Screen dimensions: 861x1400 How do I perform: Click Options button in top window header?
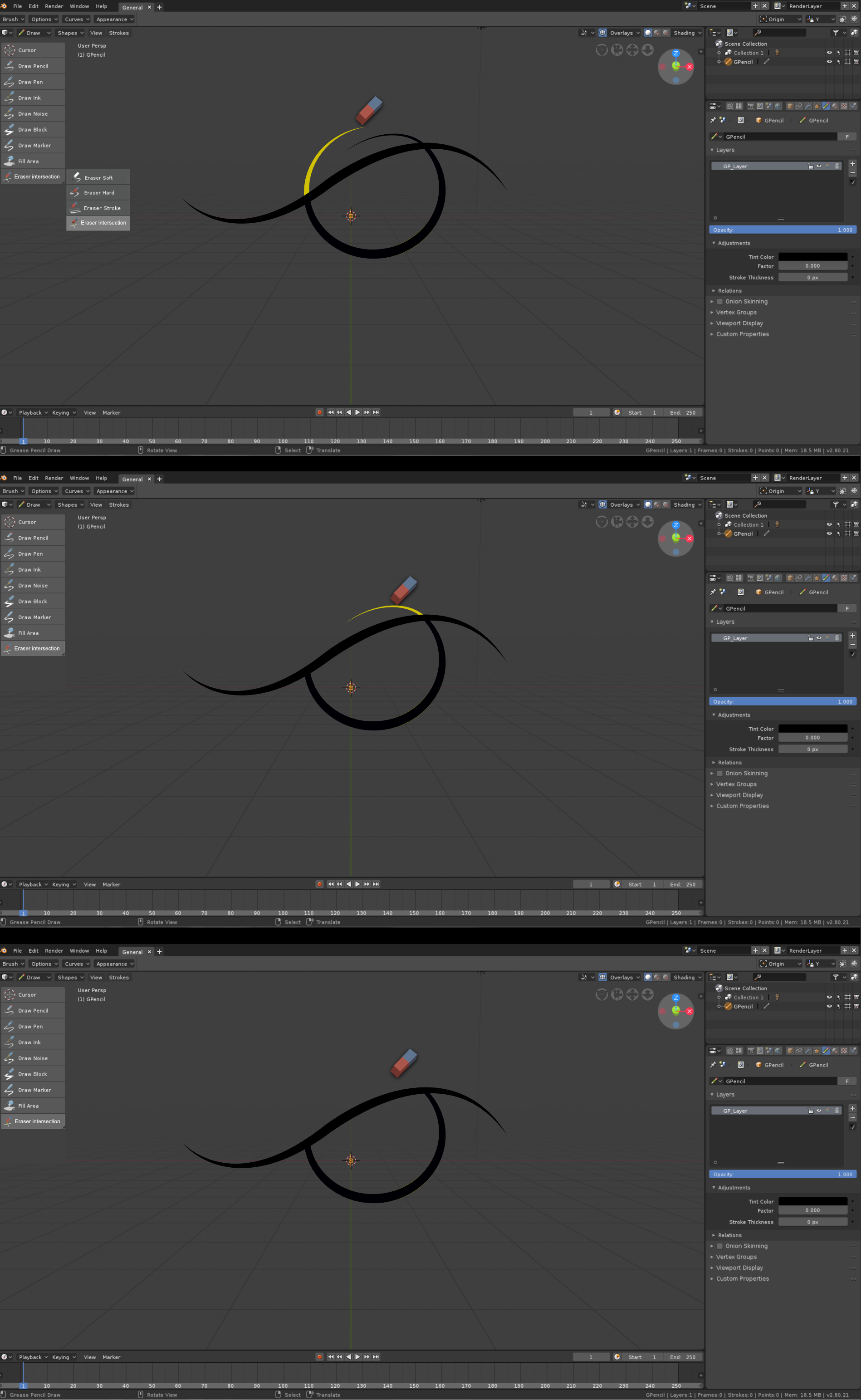coord(44,20)
